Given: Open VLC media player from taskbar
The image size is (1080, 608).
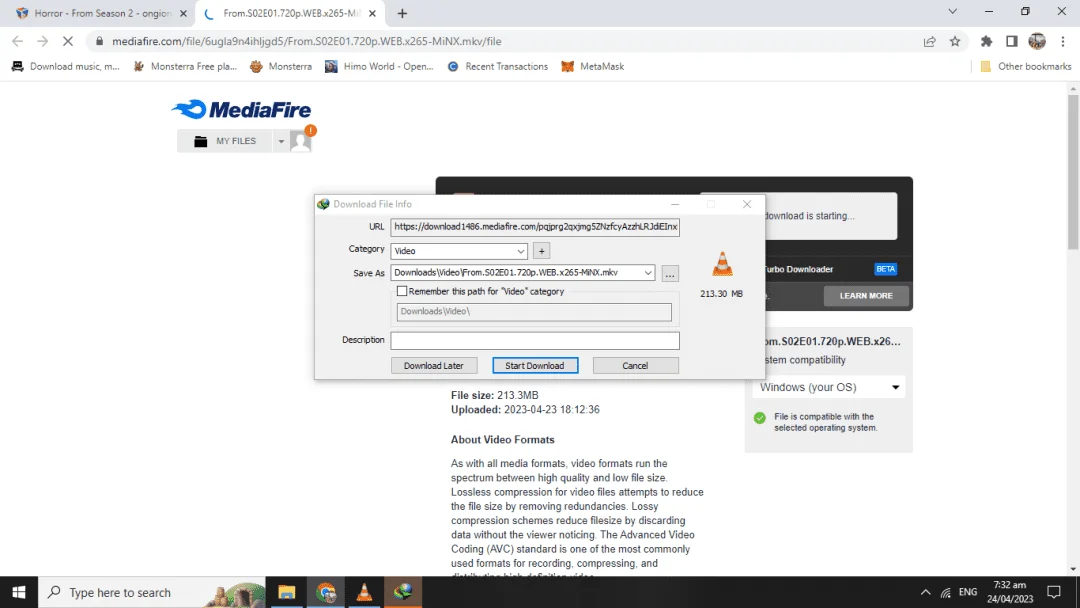Looking at the screenshot, I should click(364, 592).
